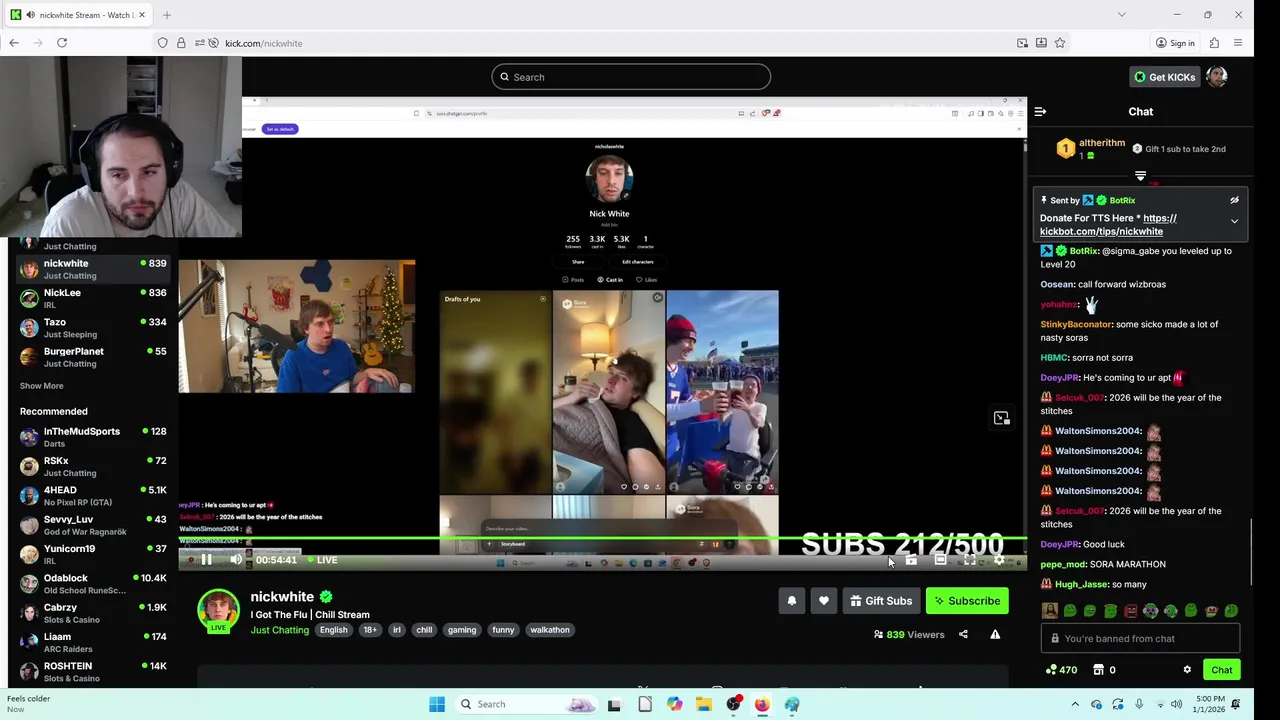This screenshot has height=720, width=1280.
Task: Open NickLee channel in sidebar
Action: pos(93,298)
